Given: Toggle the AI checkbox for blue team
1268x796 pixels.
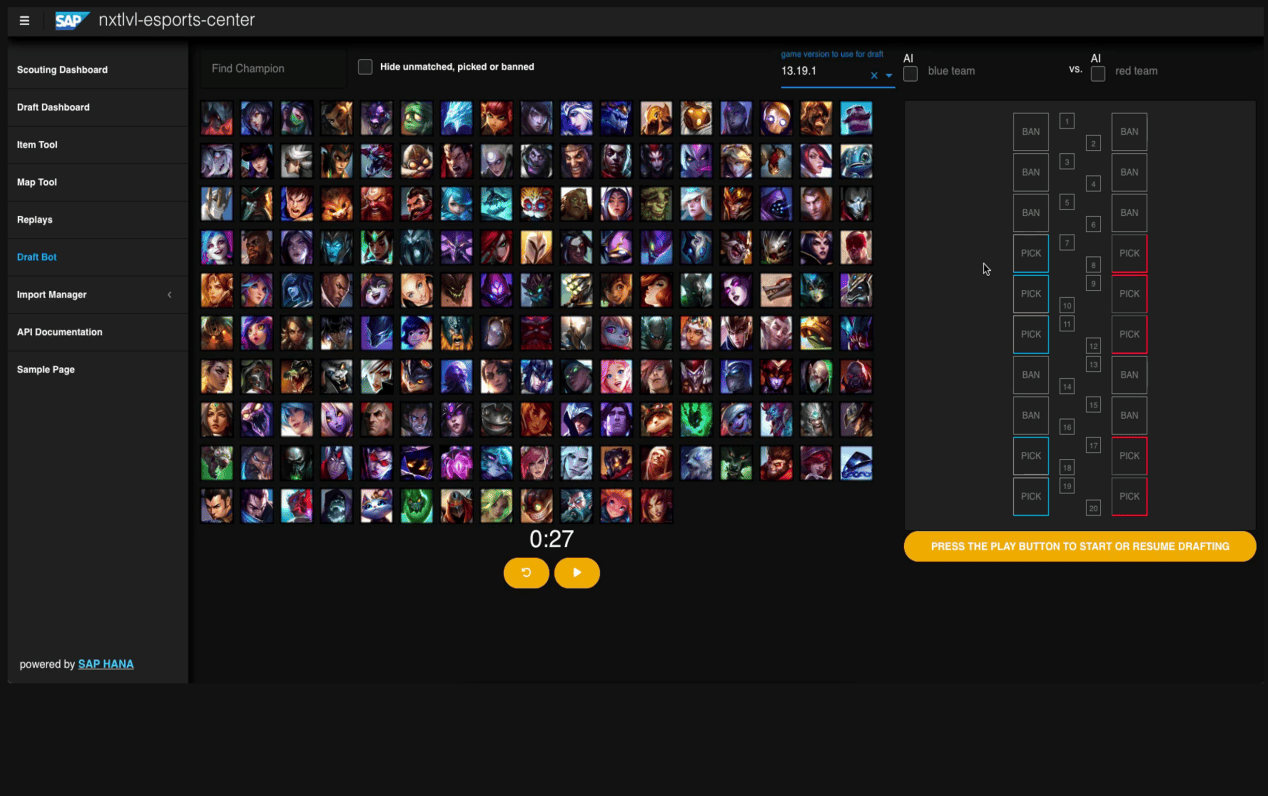Looking at the screenshot, I should pos(910,74).
